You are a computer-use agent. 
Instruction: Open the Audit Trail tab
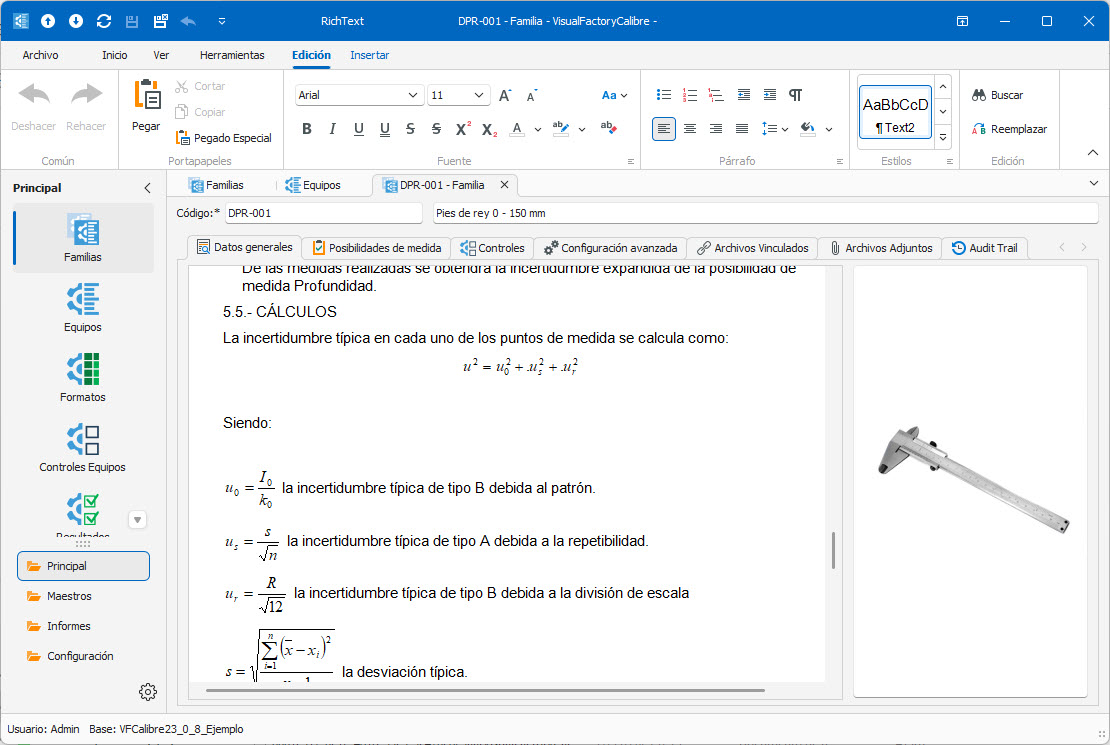(985, 248)
